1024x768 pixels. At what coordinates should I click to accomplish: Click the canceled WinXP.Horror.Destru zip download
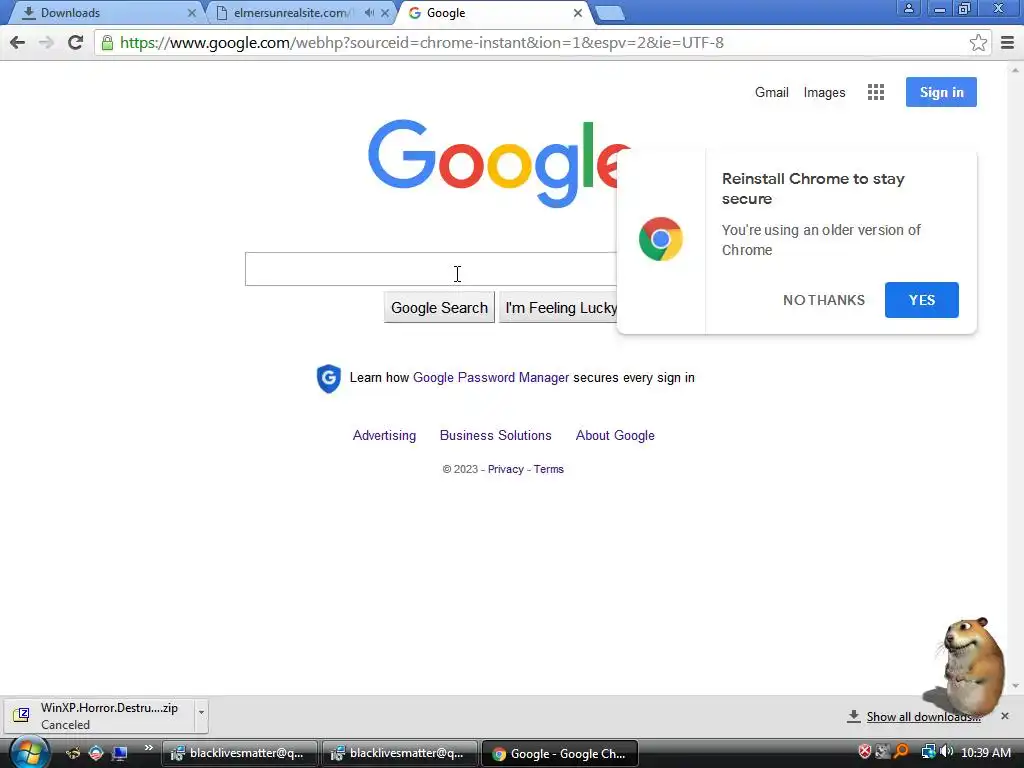(x=99, y=716)
